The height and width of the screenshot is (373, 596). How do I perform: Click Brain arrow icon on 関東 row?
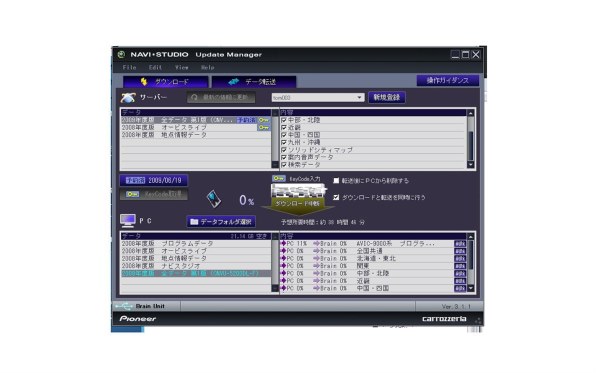pos(316,266)
